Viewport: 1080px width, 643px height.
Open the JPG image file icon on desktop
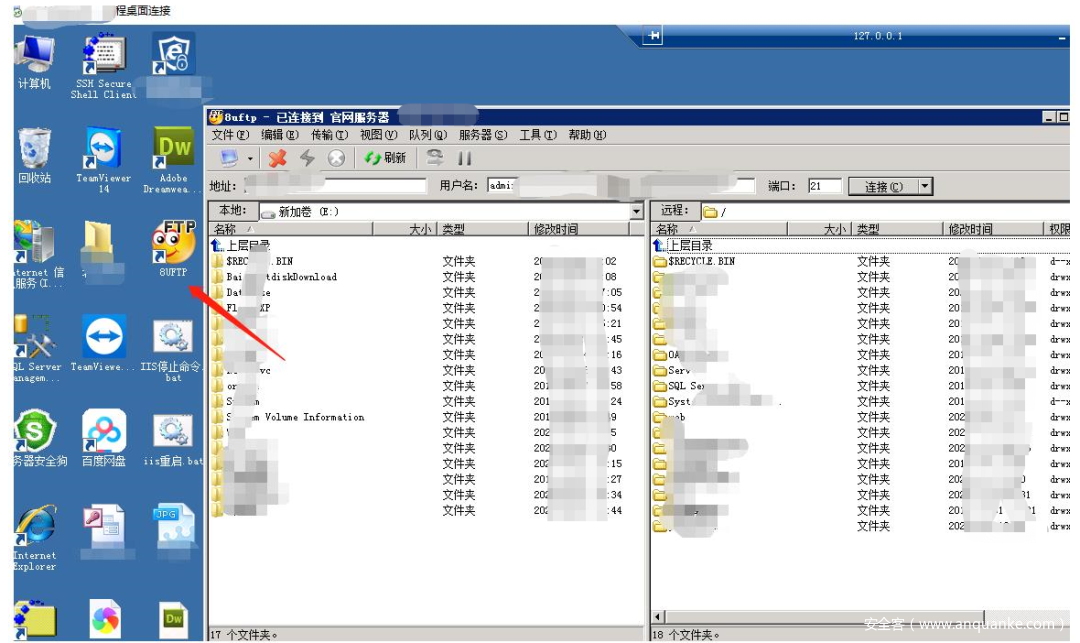coord(175,525)
